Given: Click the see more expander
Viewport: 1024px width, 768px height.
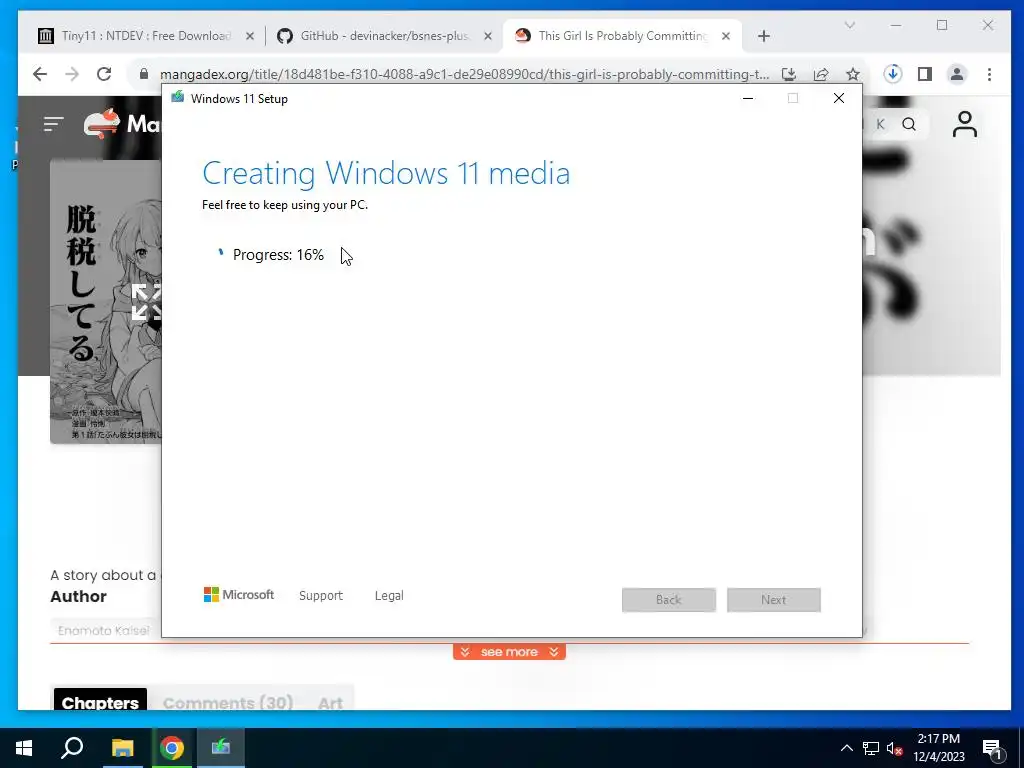Looking at the screenshot, I should tap(509, 652).
